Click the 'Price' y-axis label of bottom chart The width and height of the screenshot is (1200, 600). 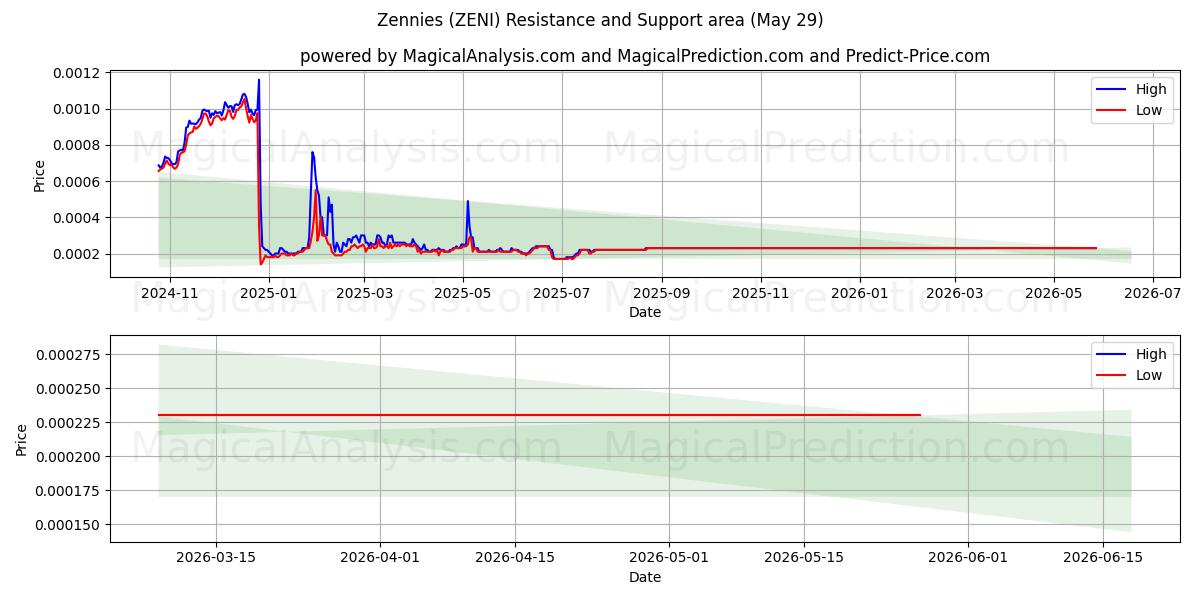point(21,440)
